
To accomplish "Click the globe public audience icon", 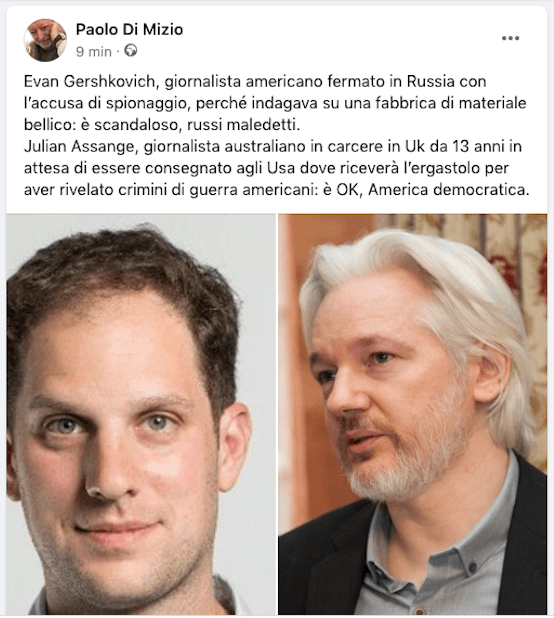I will 131,51.
